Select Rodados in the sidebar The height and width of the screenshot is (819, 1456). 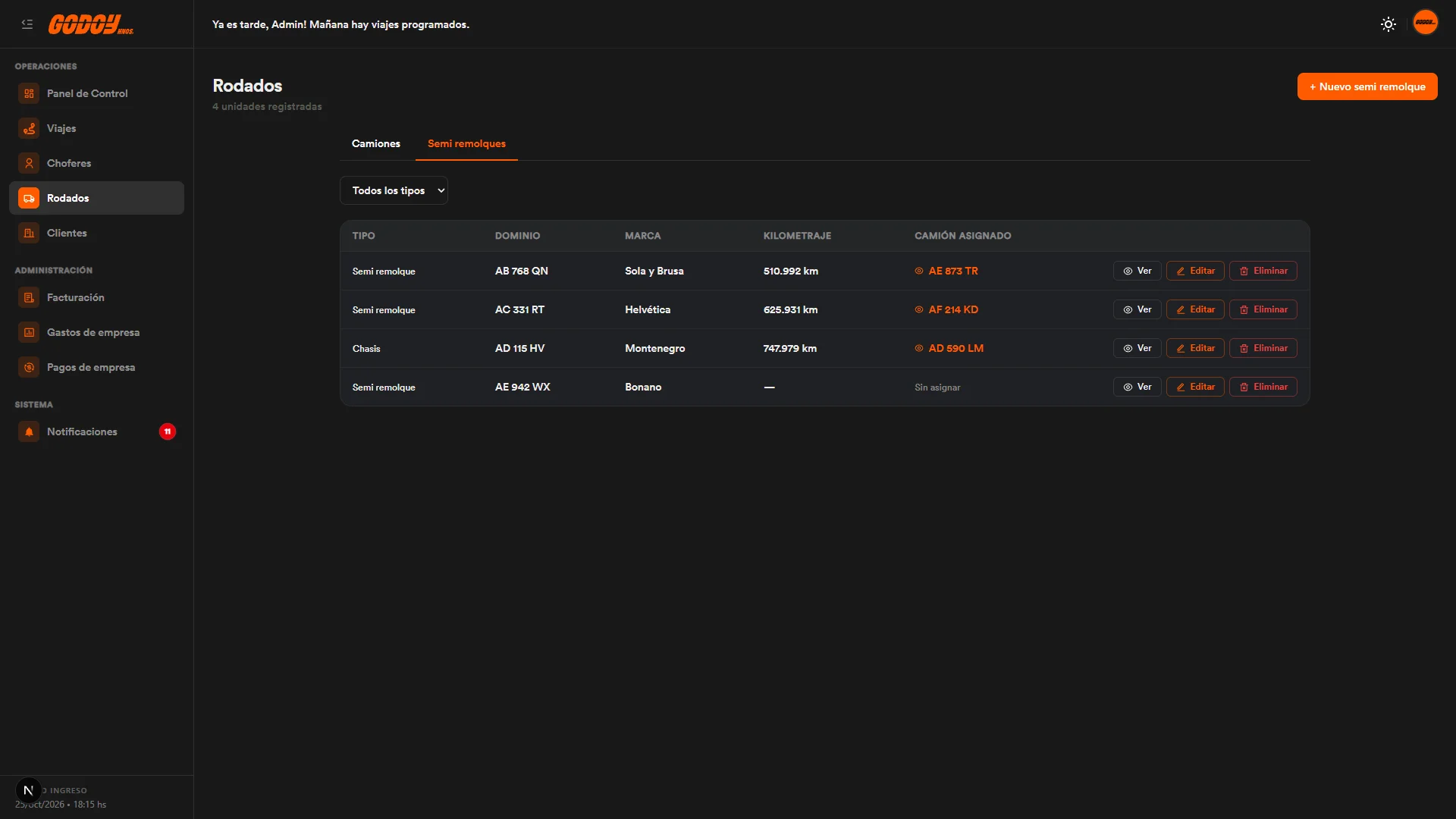click(x=96, y=198)
